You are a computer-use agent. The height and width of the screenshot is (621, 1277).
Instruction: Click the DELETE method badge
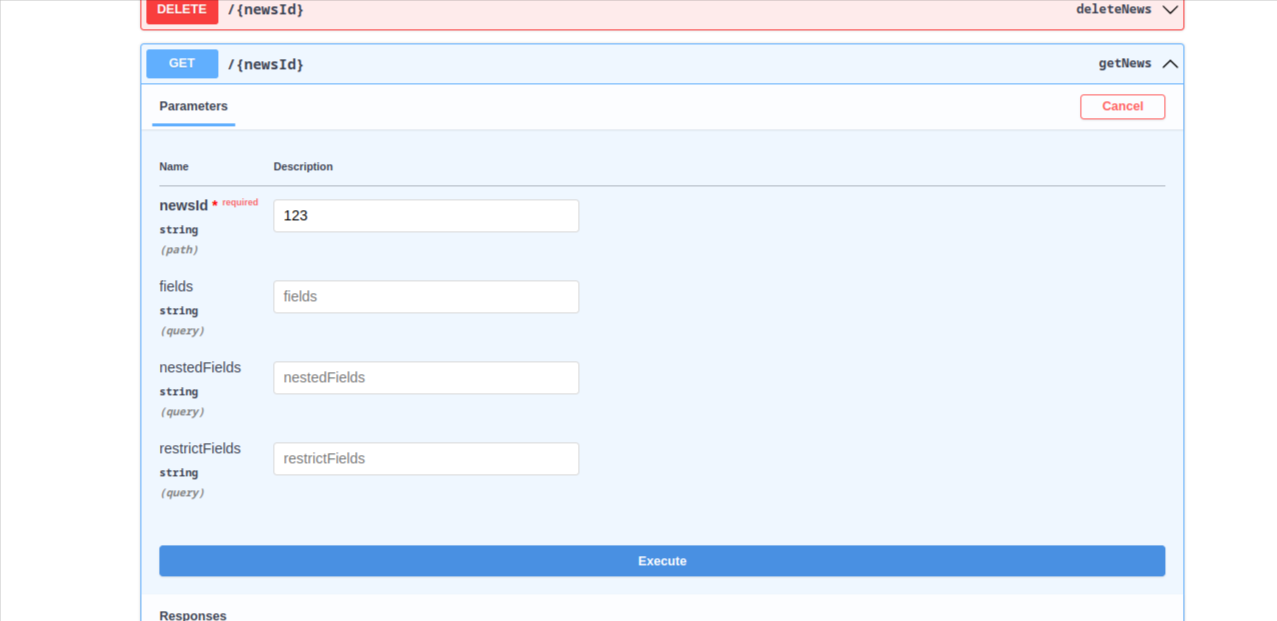pyautogui.click(x=182, y=11)
